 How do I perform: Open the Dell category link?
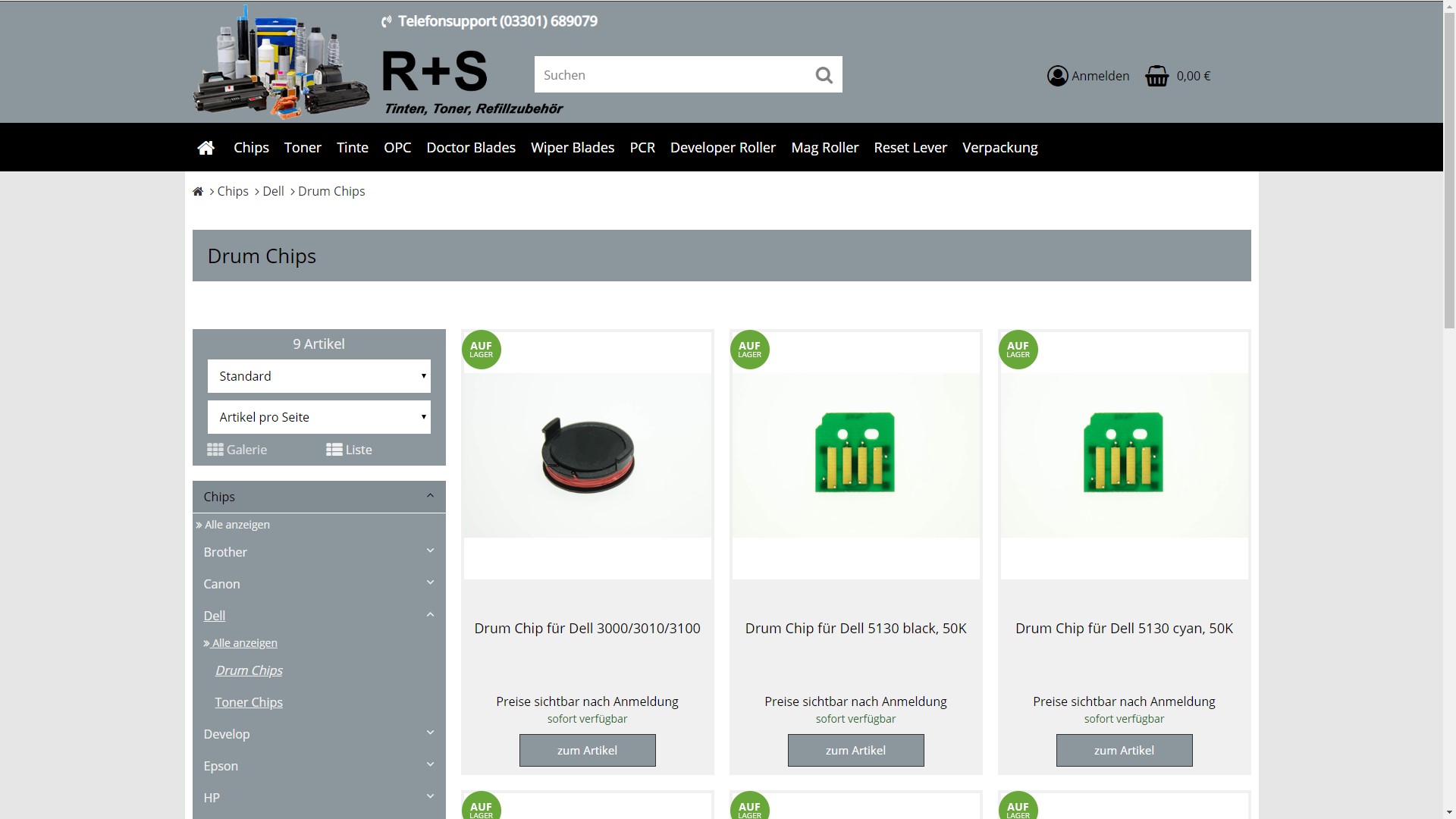coord(215,616)
